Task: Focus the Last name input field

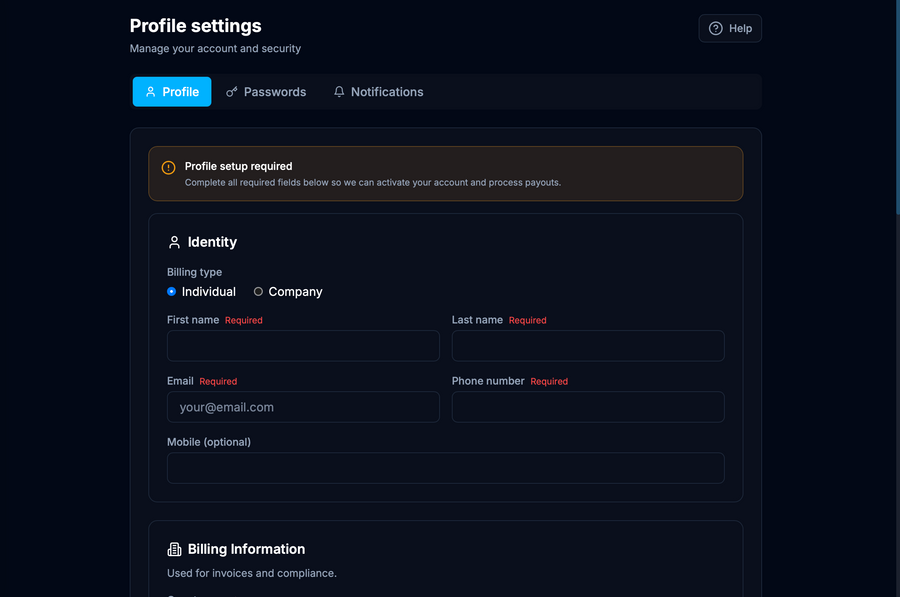Action: [x=588, y=346]
